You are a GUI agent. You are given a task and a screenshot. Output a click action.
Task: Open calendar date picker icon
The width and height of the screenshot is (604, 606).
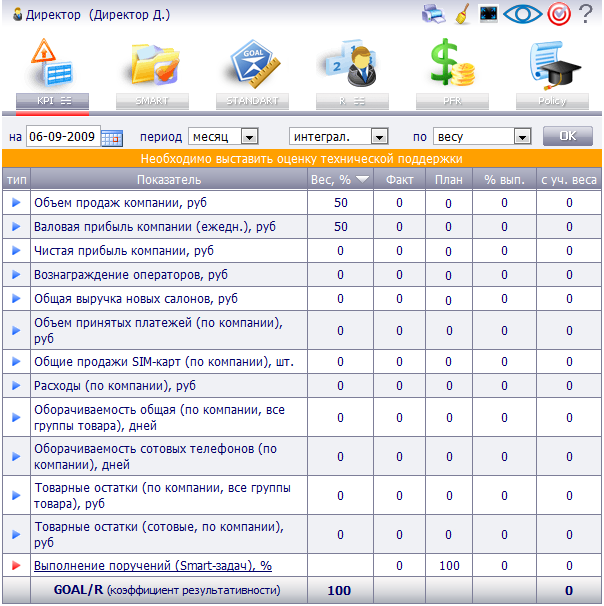click(112, 138)
